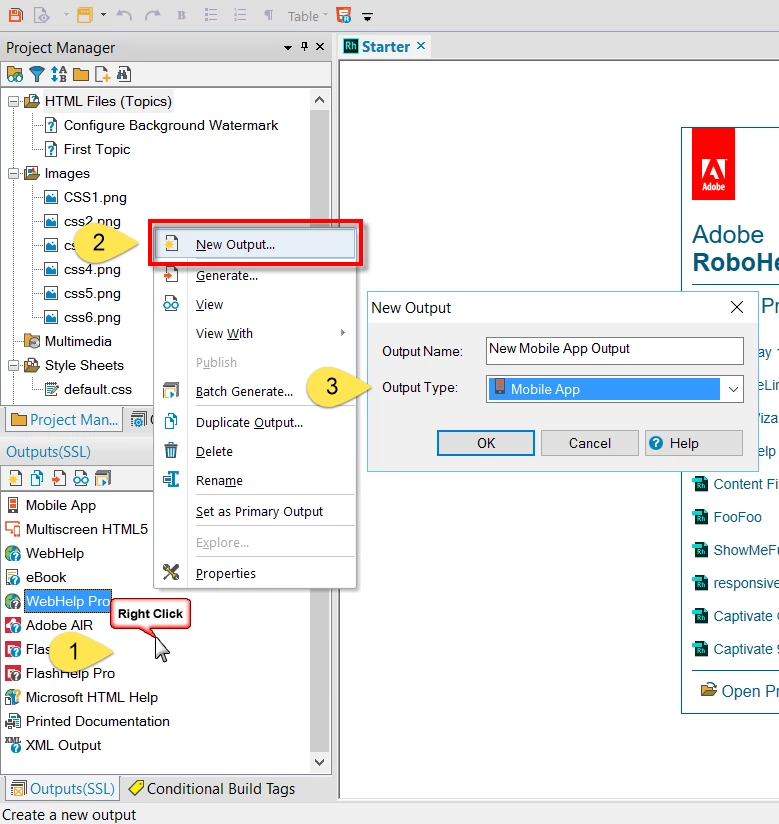Open the quick access toolbar customize arrow

click(367, 17)
